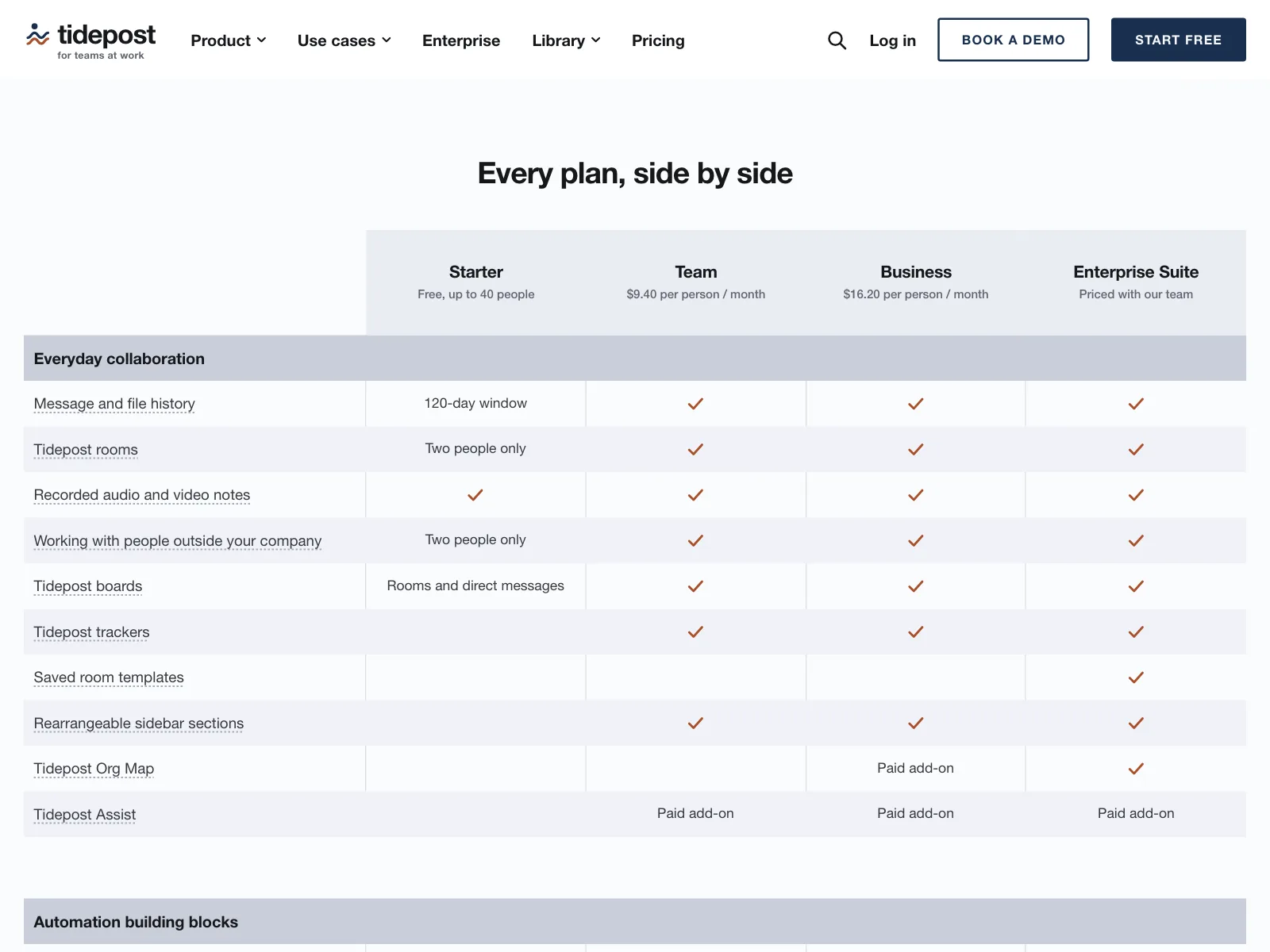Click Enterprise Suite checkmark for Tidepost Org Map
This screenshot has height=952, width=1270.
click(x=1136, y=769)
